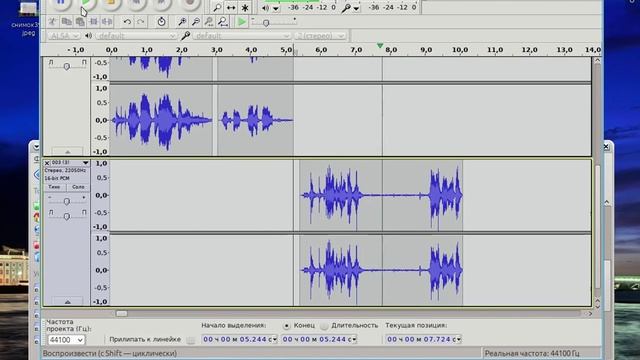The width and height of the screenshot is (640, 360).
Task: Click the Zoom In icon
Action: click(182, 21)
